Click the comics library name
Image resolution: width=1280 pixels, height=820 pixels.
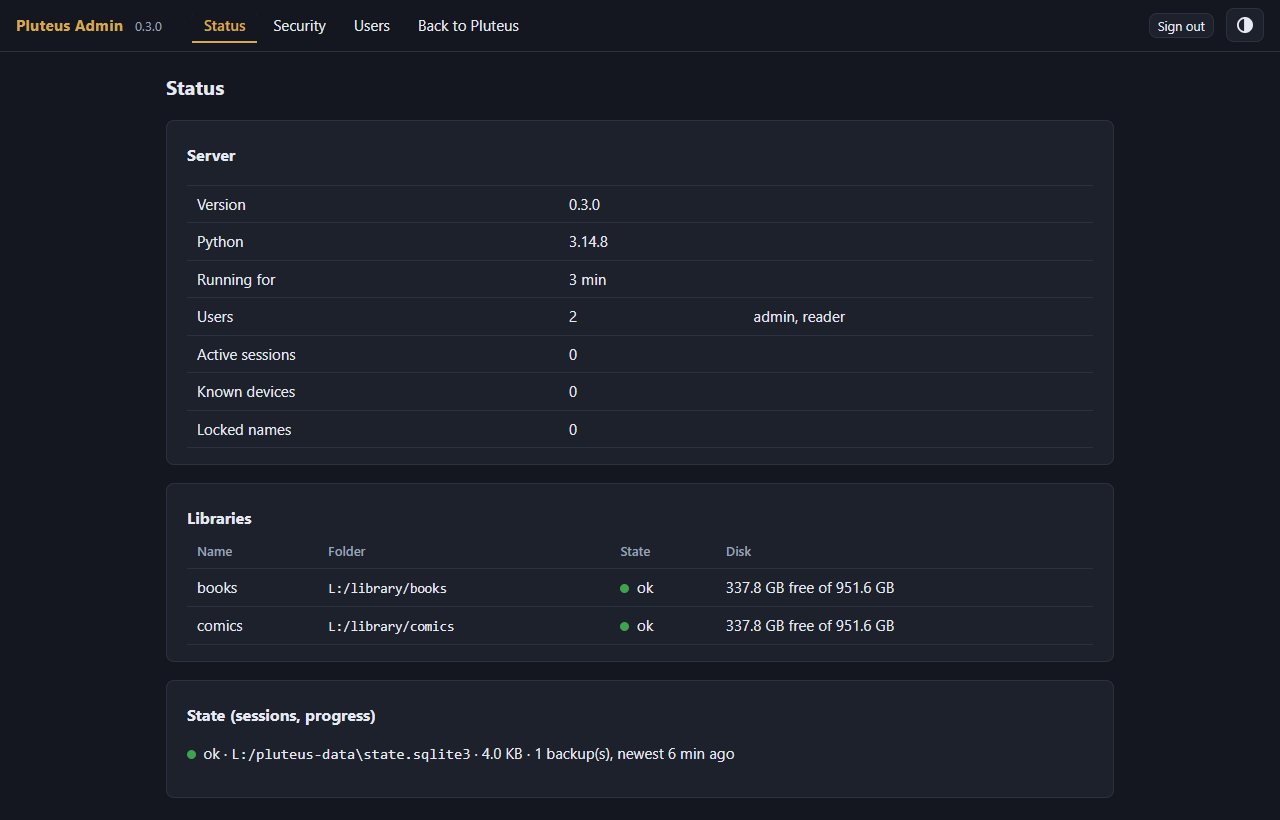220,626
